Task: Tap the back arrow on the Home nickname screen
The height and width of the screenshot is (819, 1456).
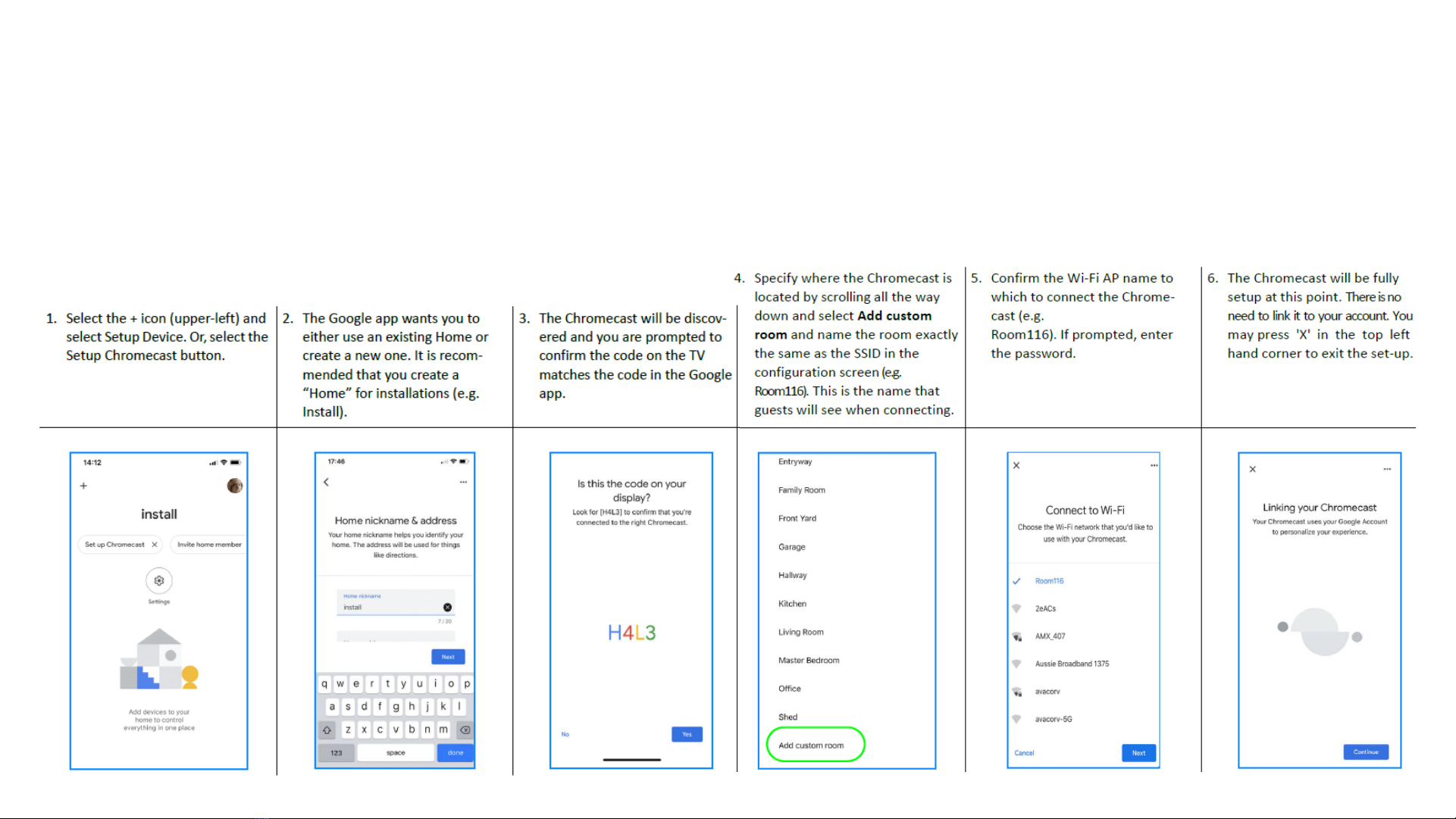Action: [x=327, y=482]
